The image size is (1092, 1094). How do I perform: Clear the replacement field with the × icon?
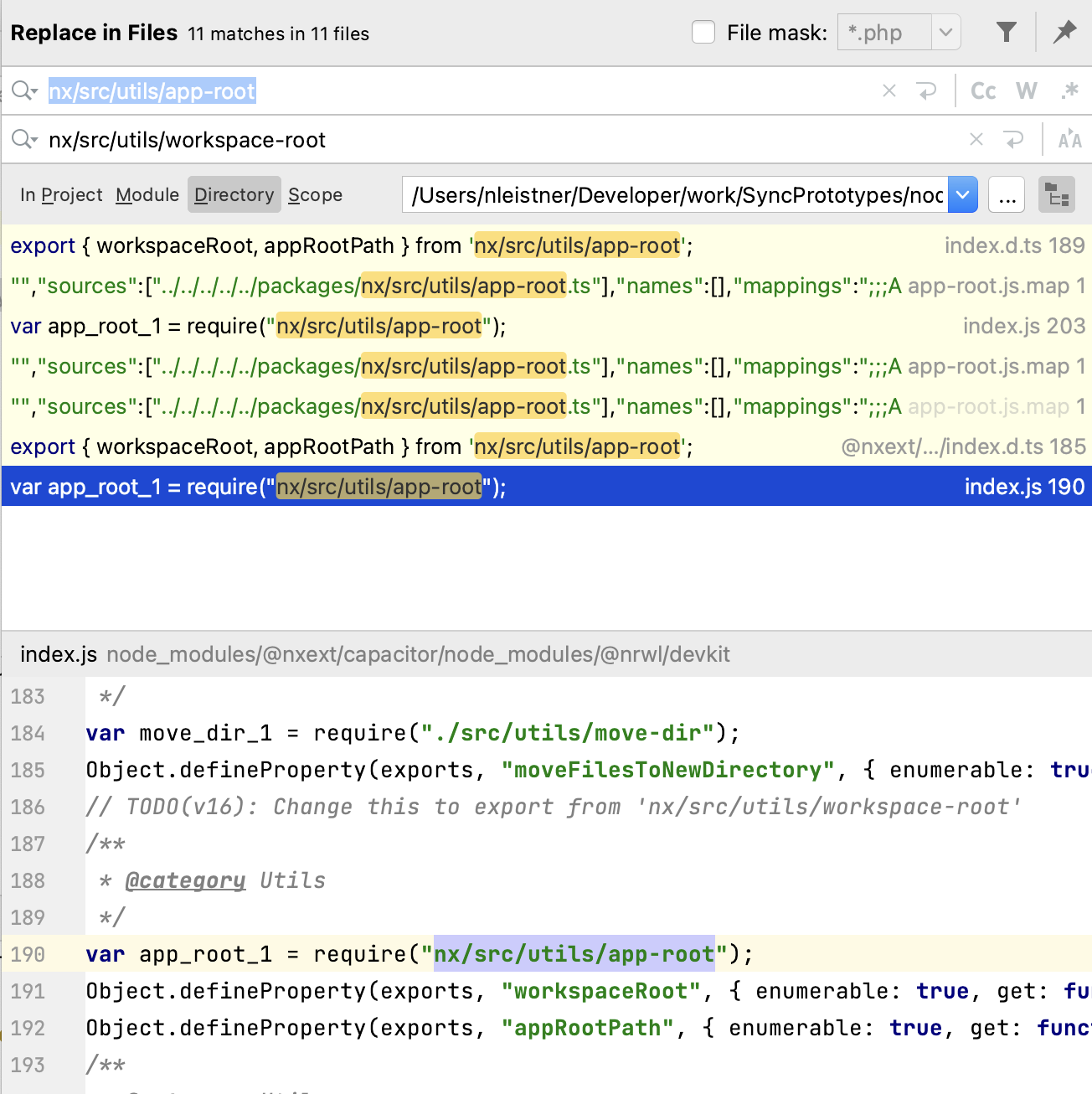click(x=976, y=139)
